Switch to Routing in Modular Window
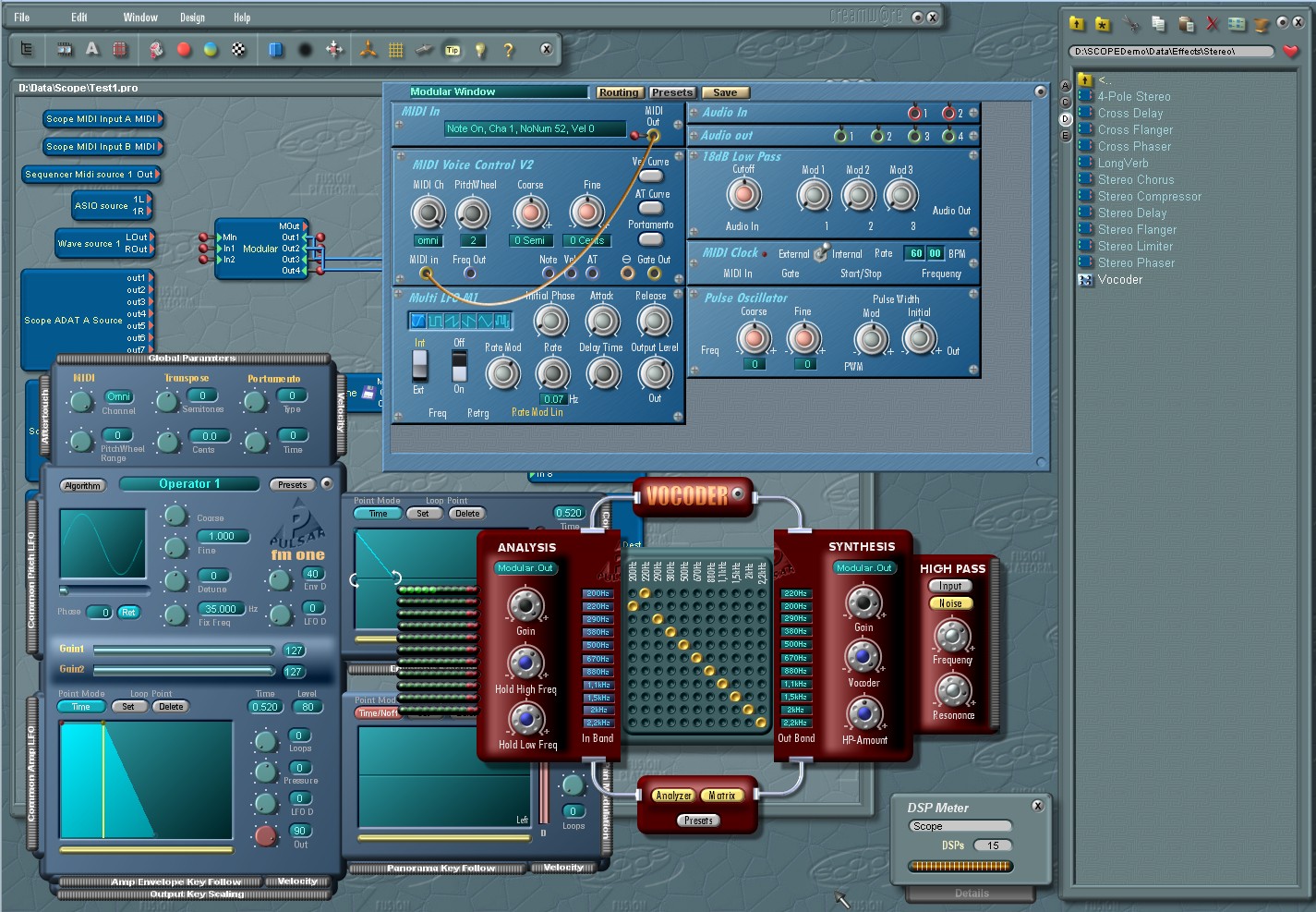1316x912 pixels. [x=619, y=92]
